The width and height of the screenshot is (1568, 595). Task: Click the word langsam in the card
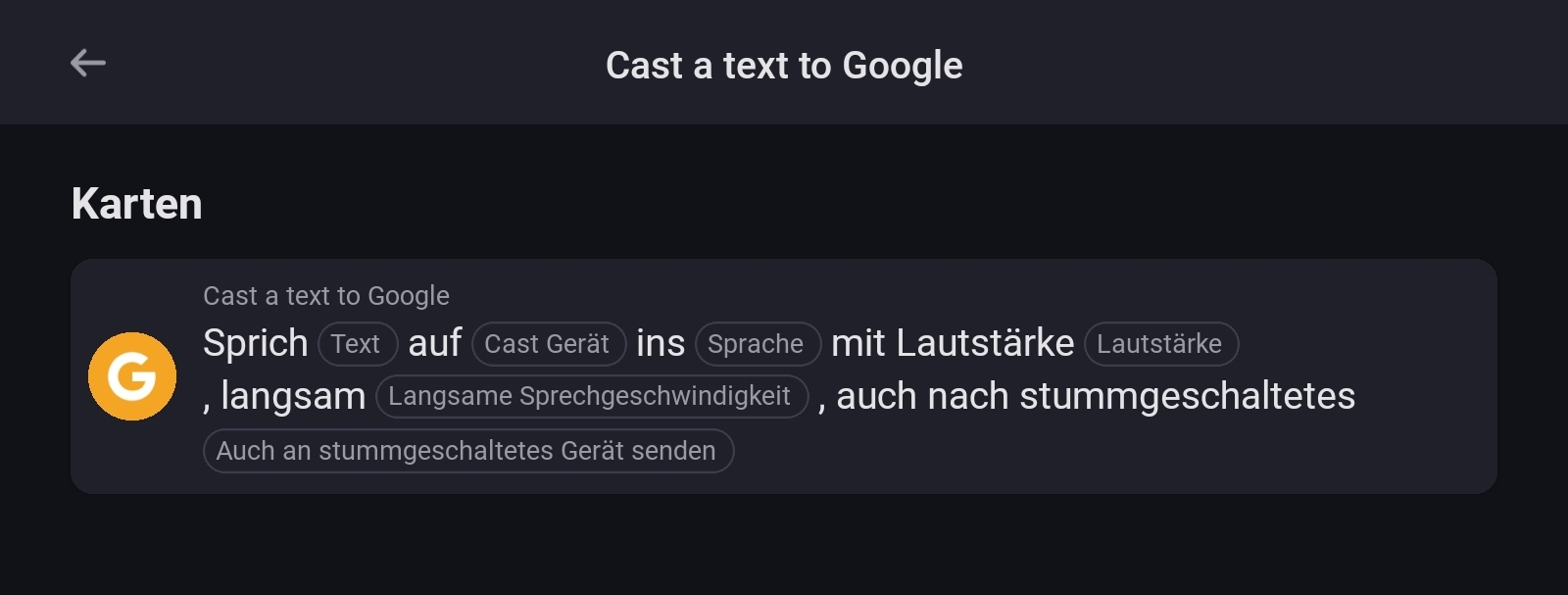coord(293,397)
